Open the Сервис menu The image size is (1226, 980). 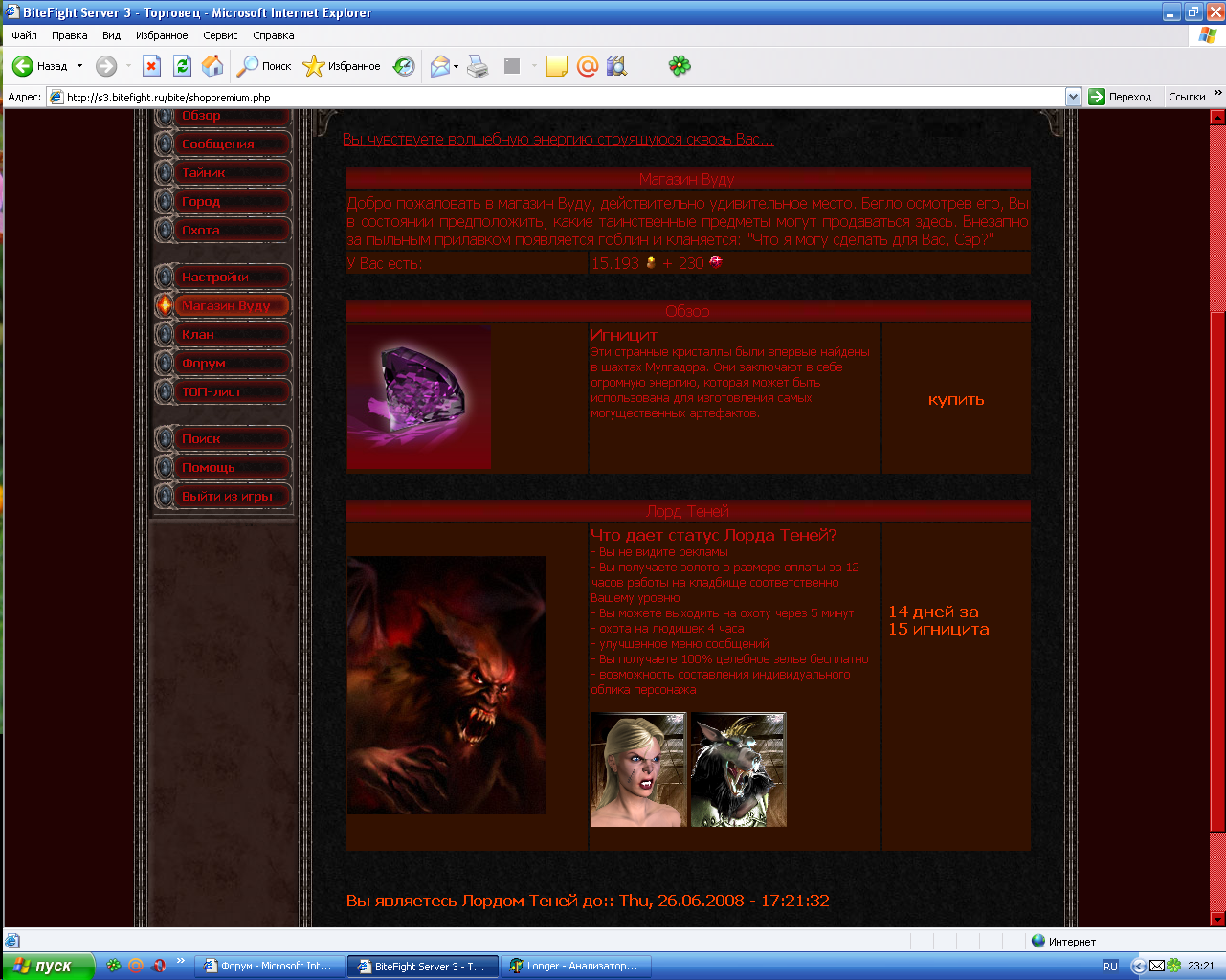pyautogui.click(x=220, y=35)
